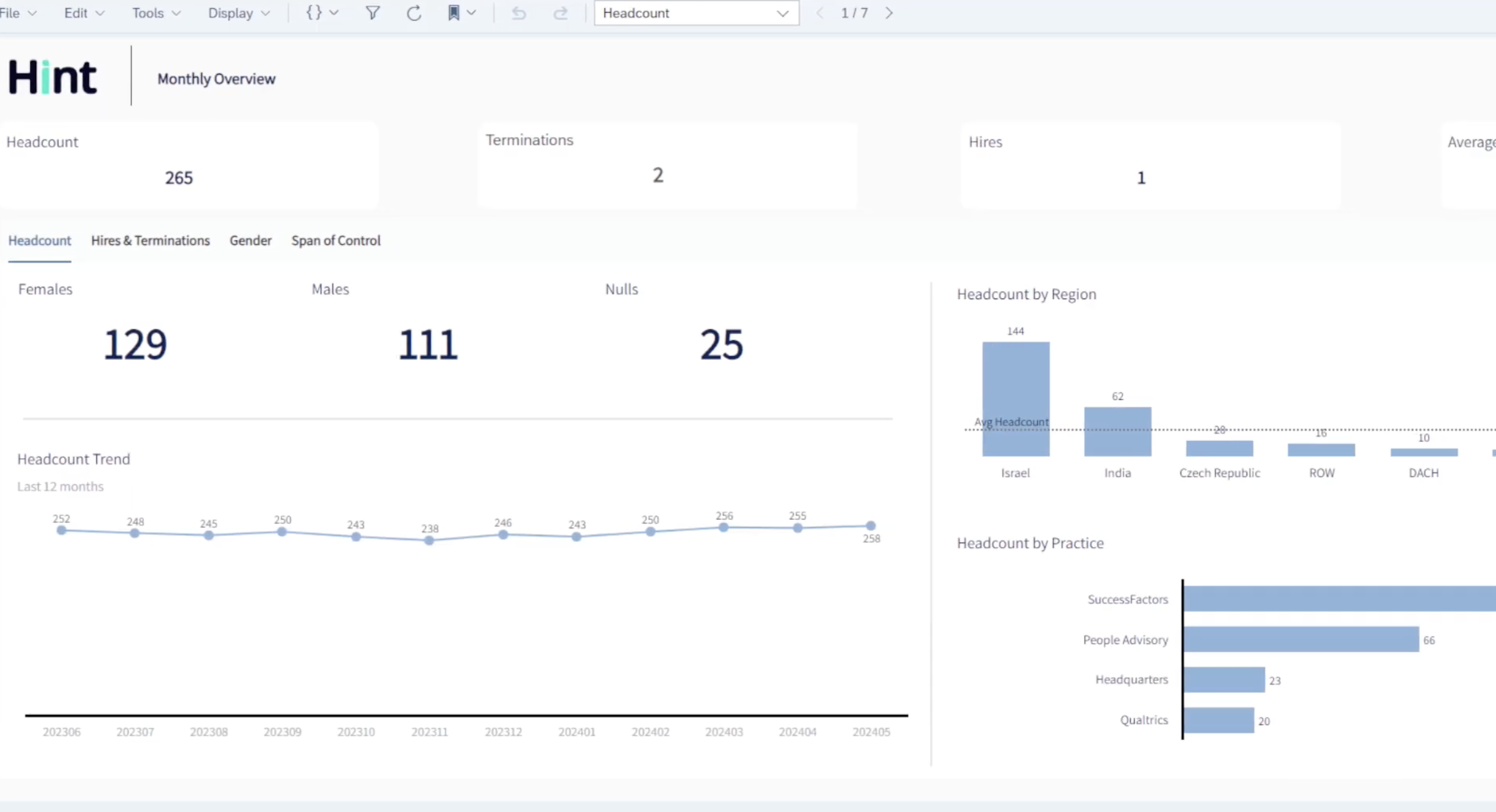Expand the Display menu chevron
The image size is (1496, 812).
(x=265, y=14)
